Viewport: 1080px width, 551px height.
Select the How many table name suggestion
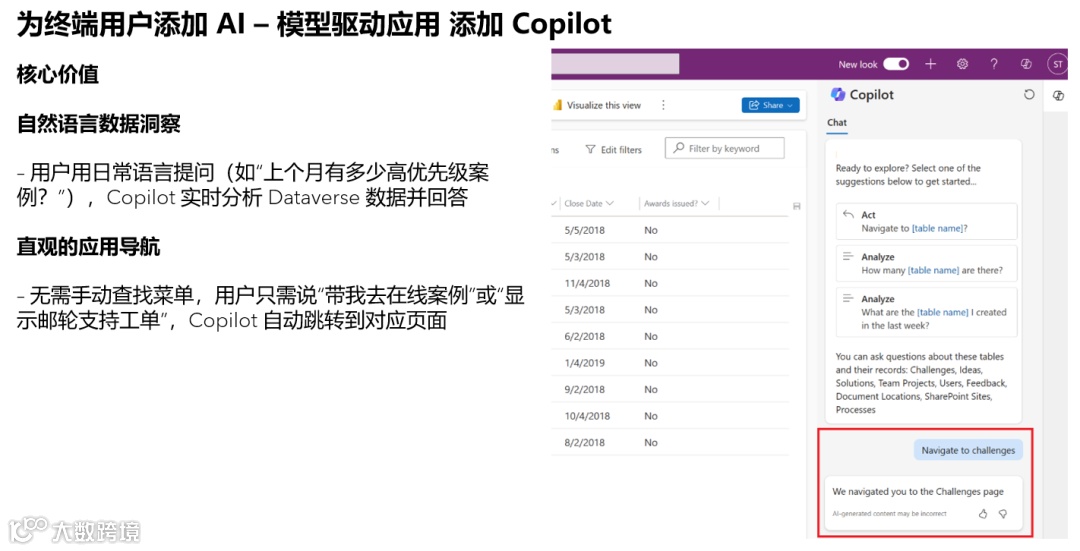(926, 263)
